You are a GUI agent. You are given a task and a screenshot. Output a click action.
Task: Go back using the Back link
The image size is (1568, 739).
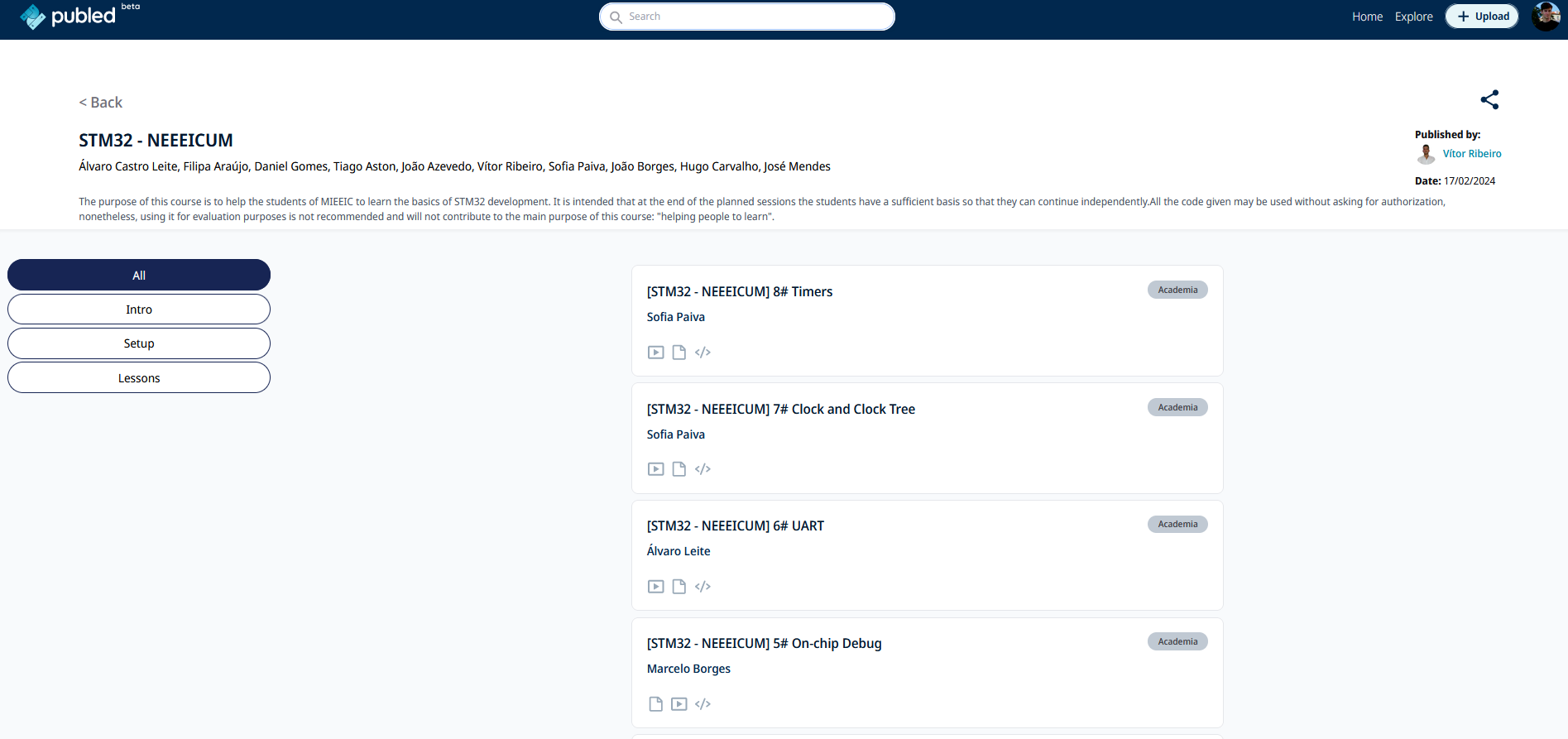[101, 103]
